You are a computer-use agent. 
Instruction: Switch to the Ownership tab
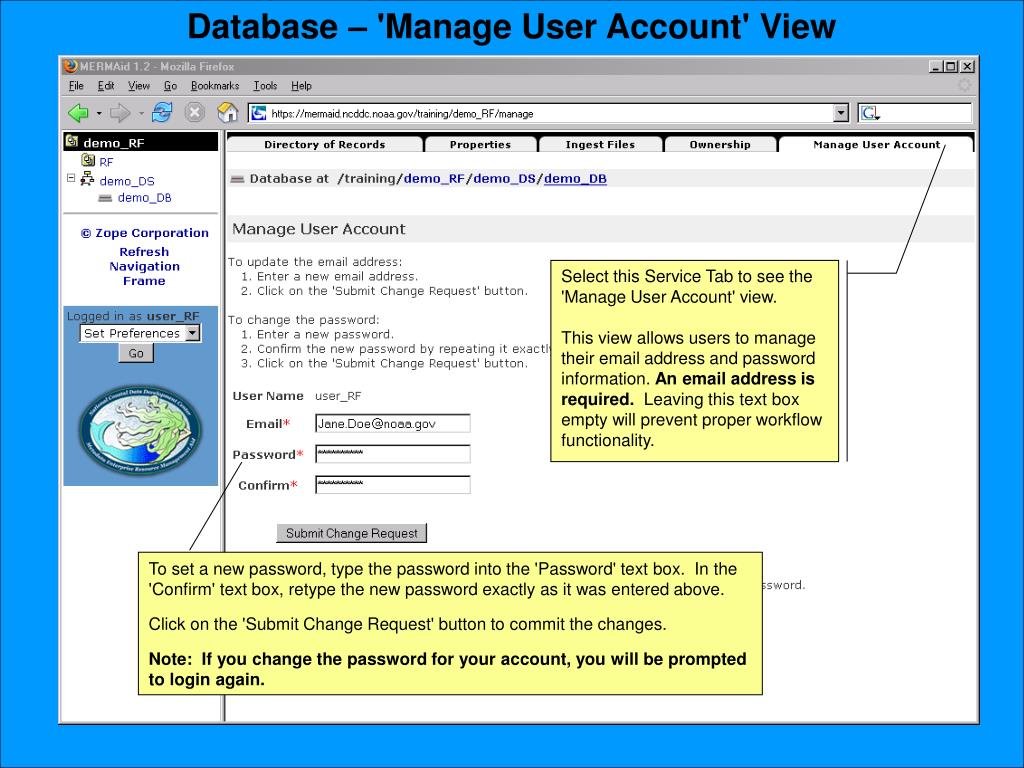pyautogui.click(x=720, y=144)
